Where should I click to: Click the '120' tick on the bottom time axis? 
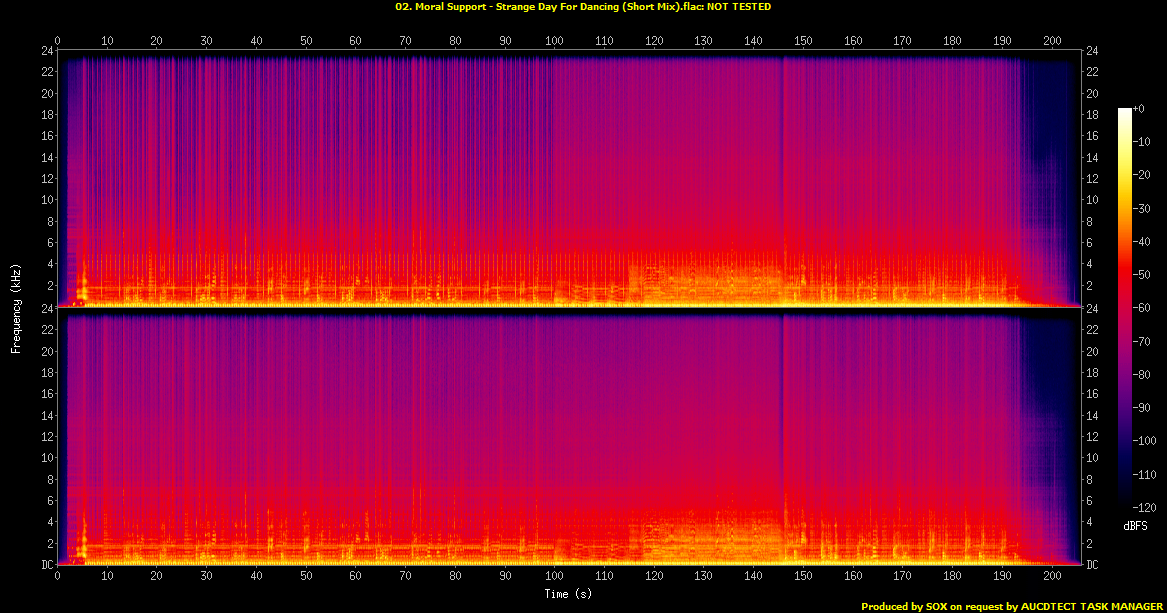tap(654, 575)
